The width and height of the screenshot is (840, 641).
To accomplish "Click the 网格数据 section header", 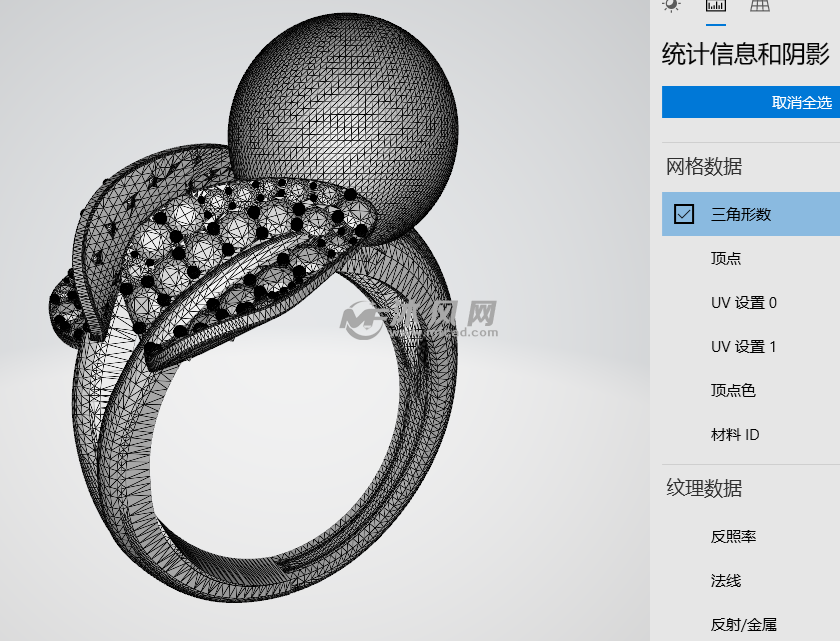I will (x=704, y=167).
